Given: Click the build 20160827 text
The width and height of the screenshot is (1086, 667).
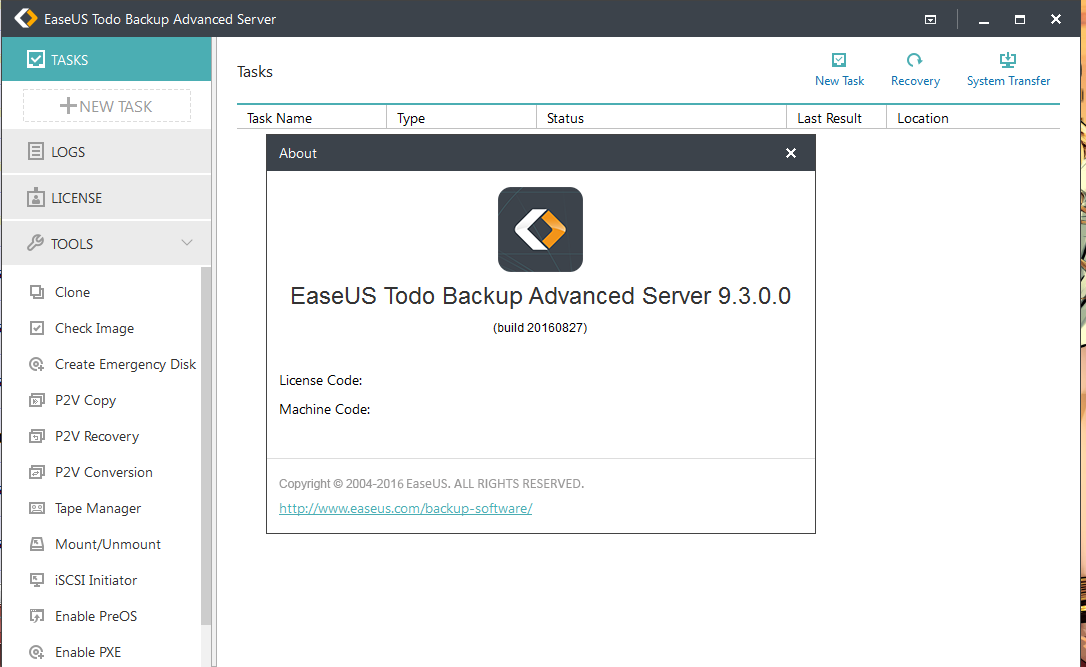Looking at the screenshot, I should [540, 328].
